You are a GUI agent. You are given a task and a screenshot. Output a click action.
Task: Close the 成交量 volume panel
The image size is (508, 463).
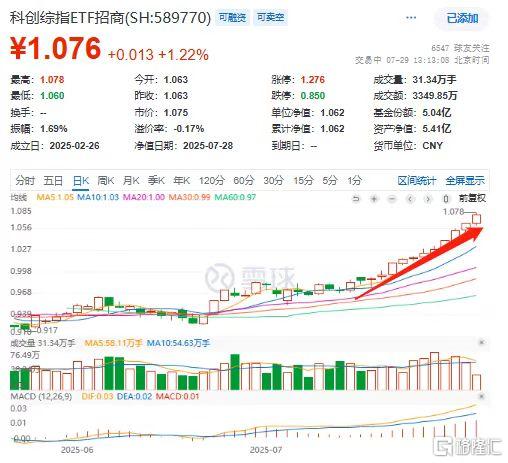[x=481, y=342]
